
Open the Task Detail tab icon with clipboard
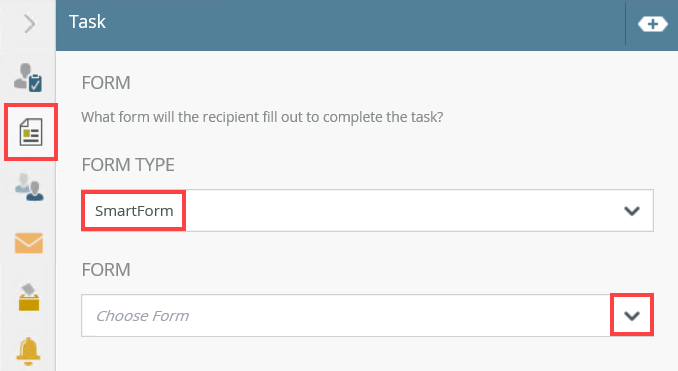28,77
